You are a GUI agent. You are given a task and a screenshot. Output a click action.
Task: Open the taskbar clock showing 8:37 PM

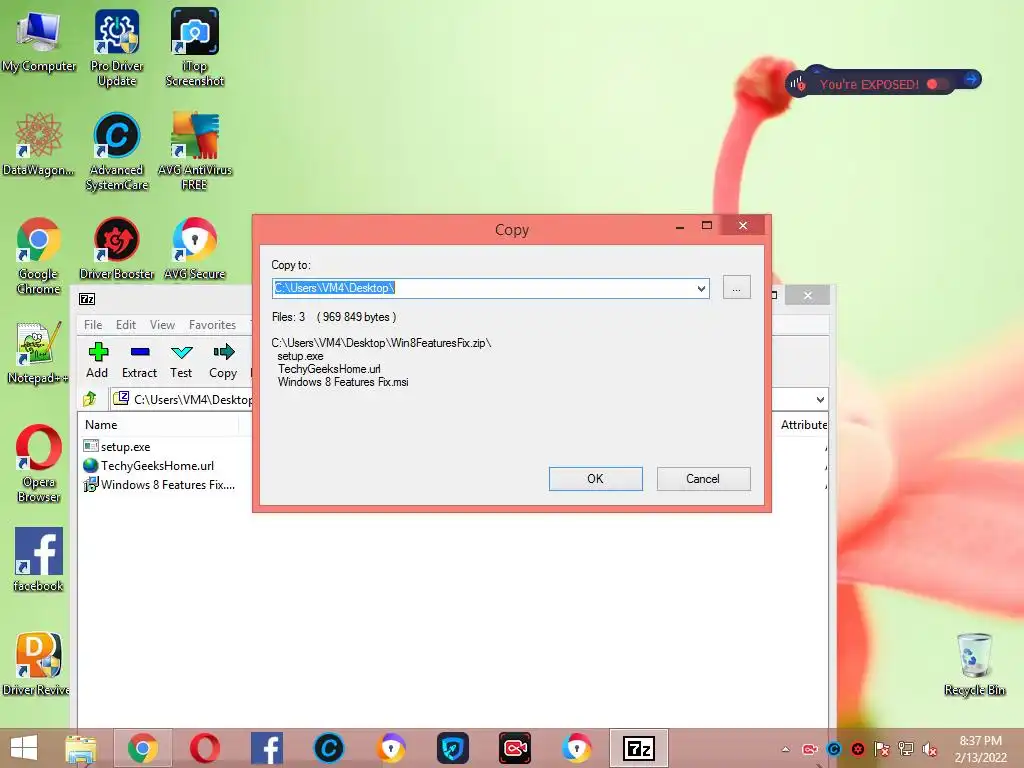[x=981, y=749]
